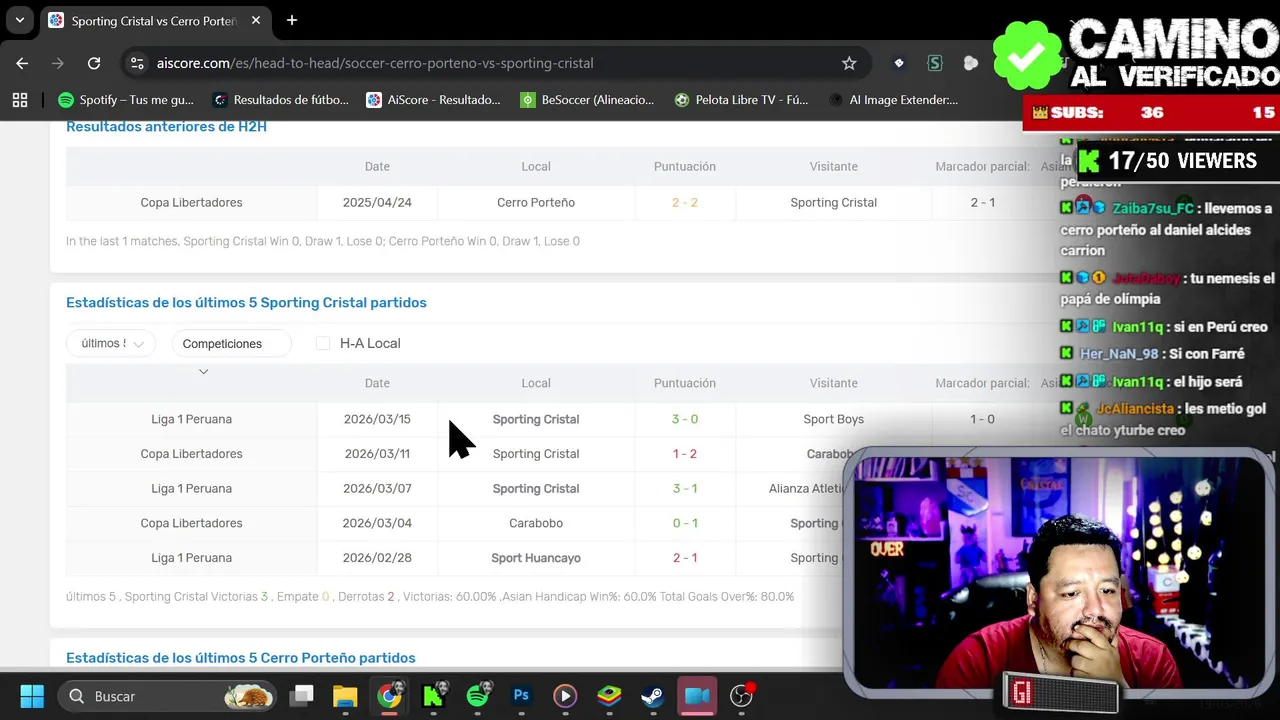Open the AiScore Resultados bookmark
Screen dimensions: 1280x720
tap(434, 100)
